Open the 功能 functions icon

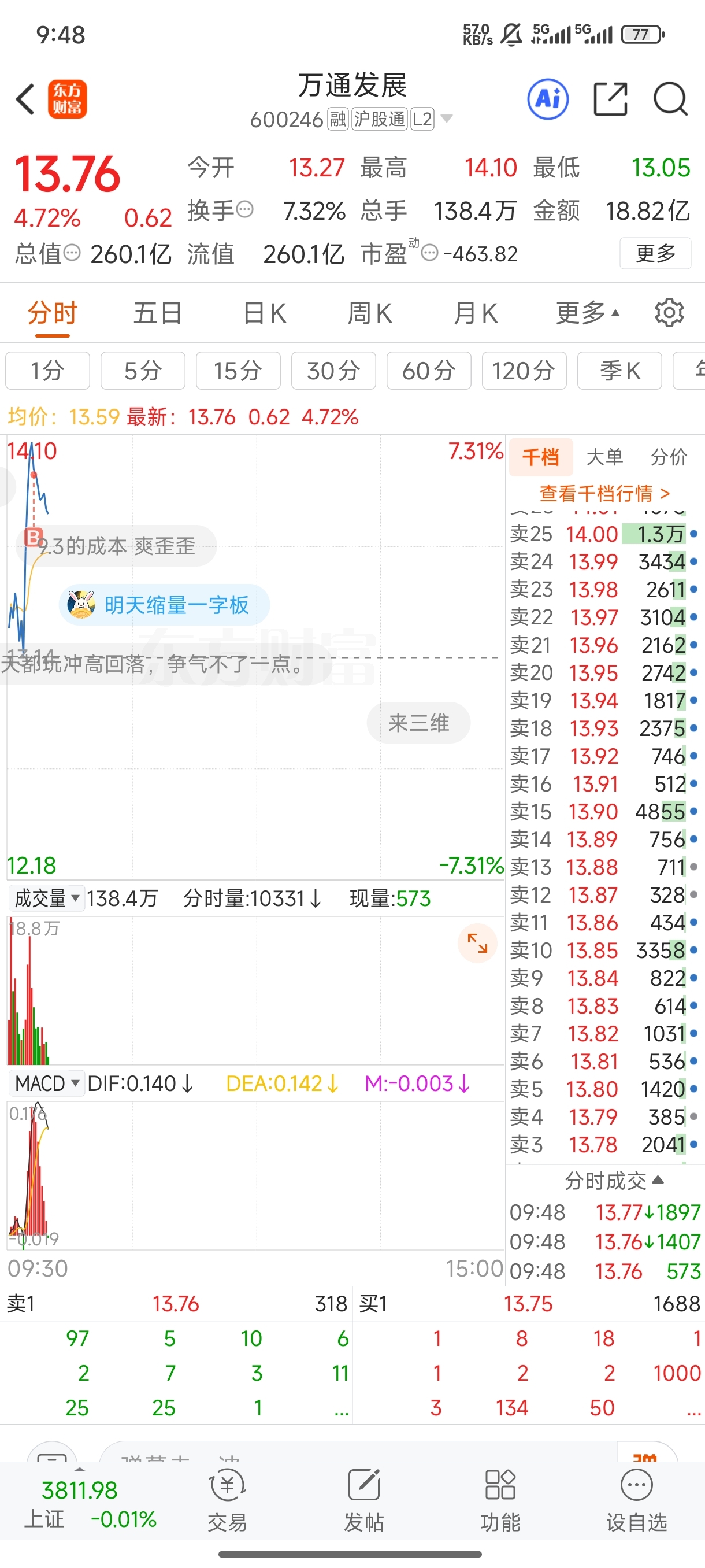tap(500, 1500)
